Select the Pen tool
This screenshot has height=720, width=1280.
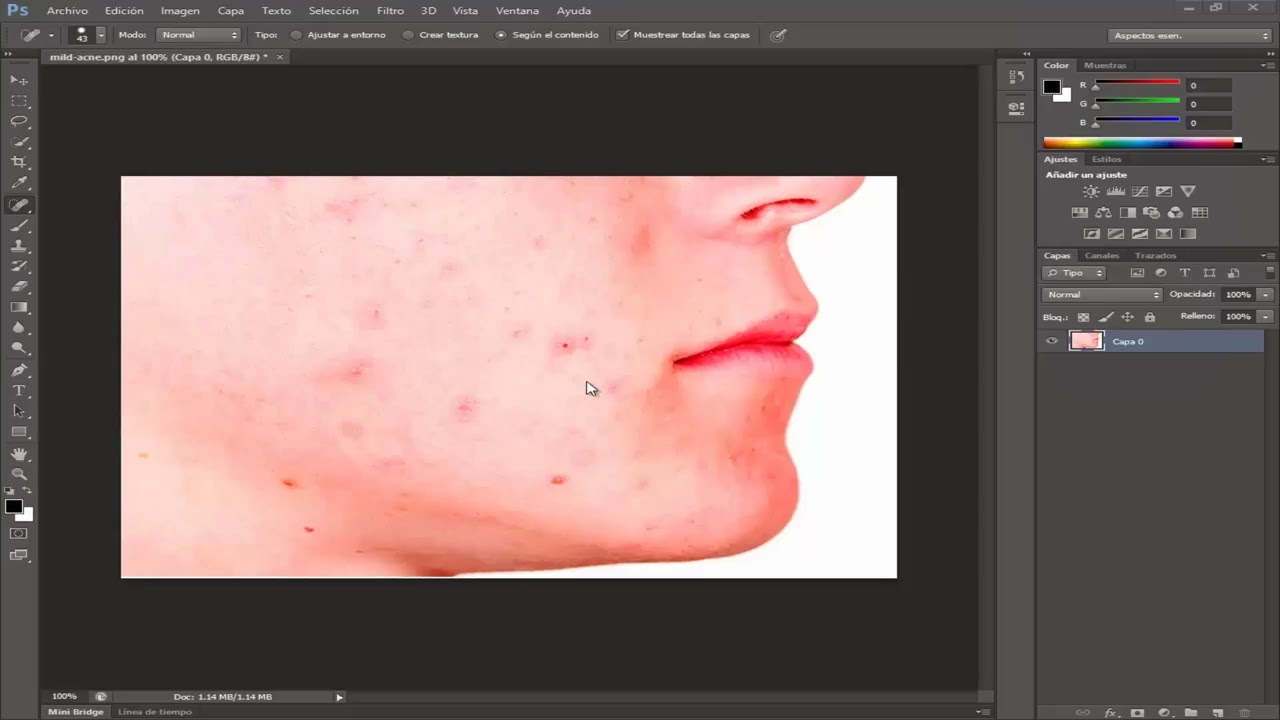tap(19, 370)
